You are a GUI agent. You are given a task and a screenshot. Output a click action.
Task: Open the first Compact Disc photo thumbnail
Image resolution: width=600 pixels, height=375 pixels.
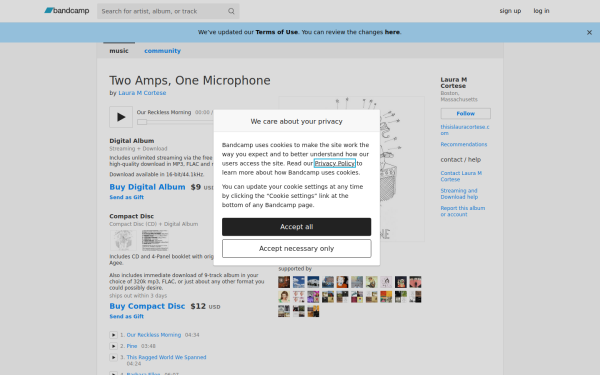point(123,240)
